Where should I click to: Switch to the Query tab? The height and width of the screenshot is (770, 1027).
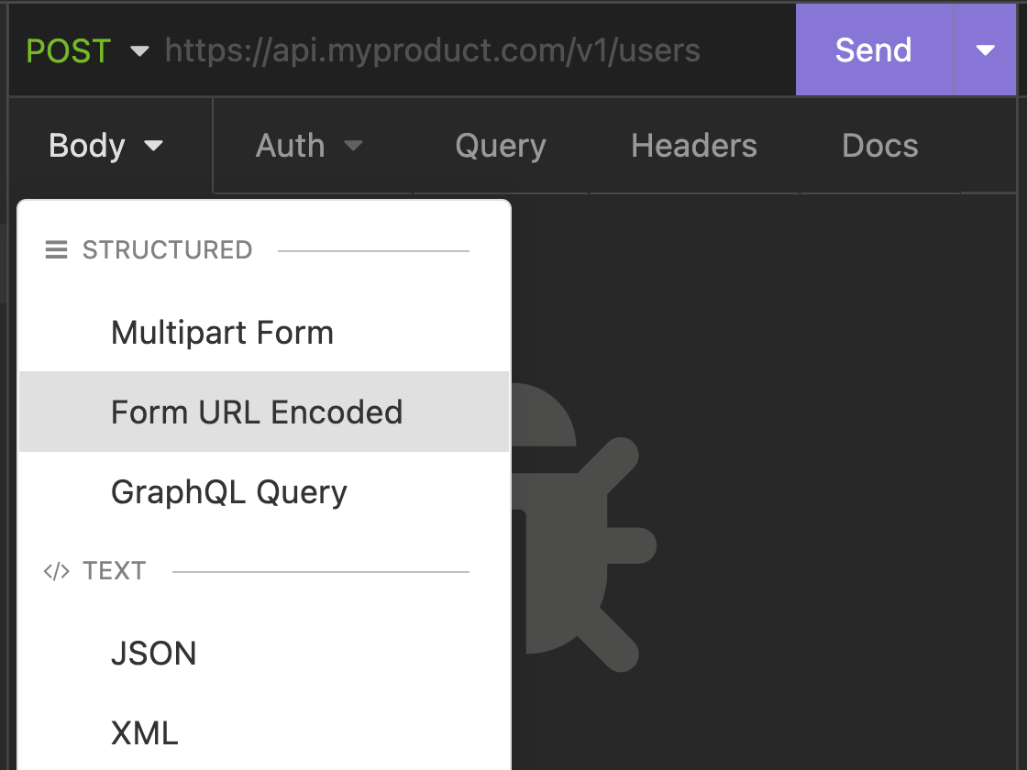[x=500, y=146]
